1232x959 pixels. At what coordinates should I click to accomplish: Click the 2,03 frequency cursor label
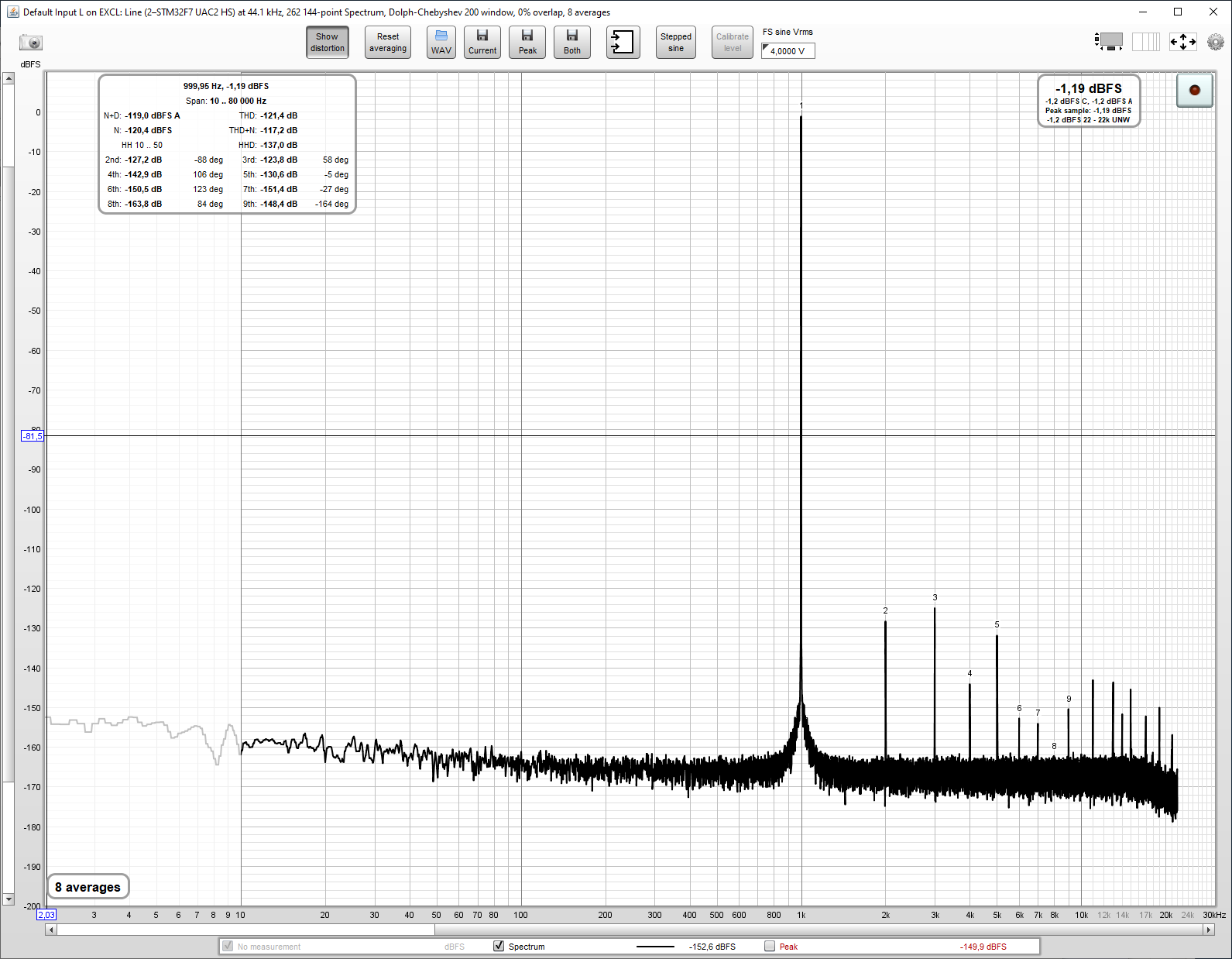(46, 915)
